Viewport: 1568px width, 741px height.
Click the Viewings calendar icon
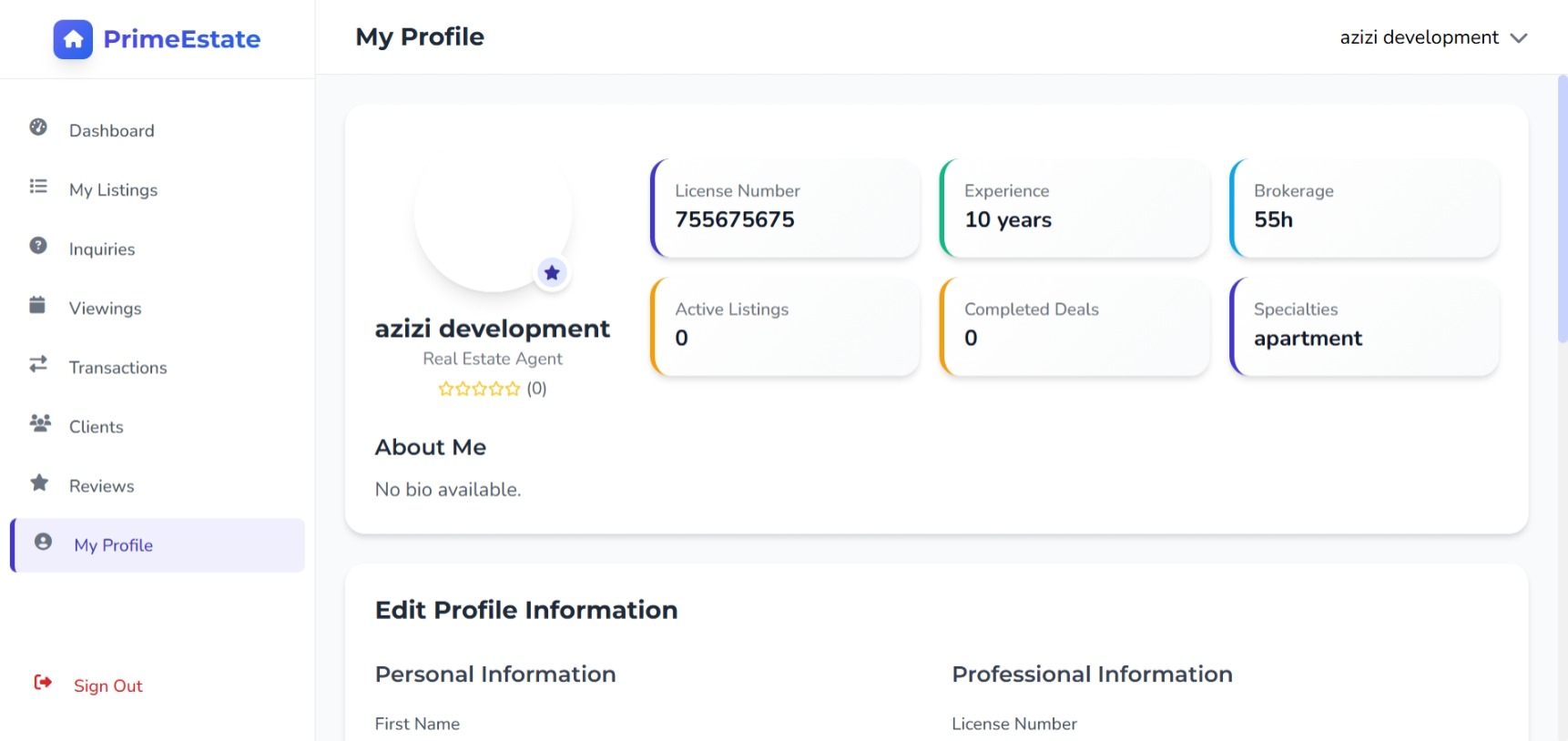click(x=37, y=305)
